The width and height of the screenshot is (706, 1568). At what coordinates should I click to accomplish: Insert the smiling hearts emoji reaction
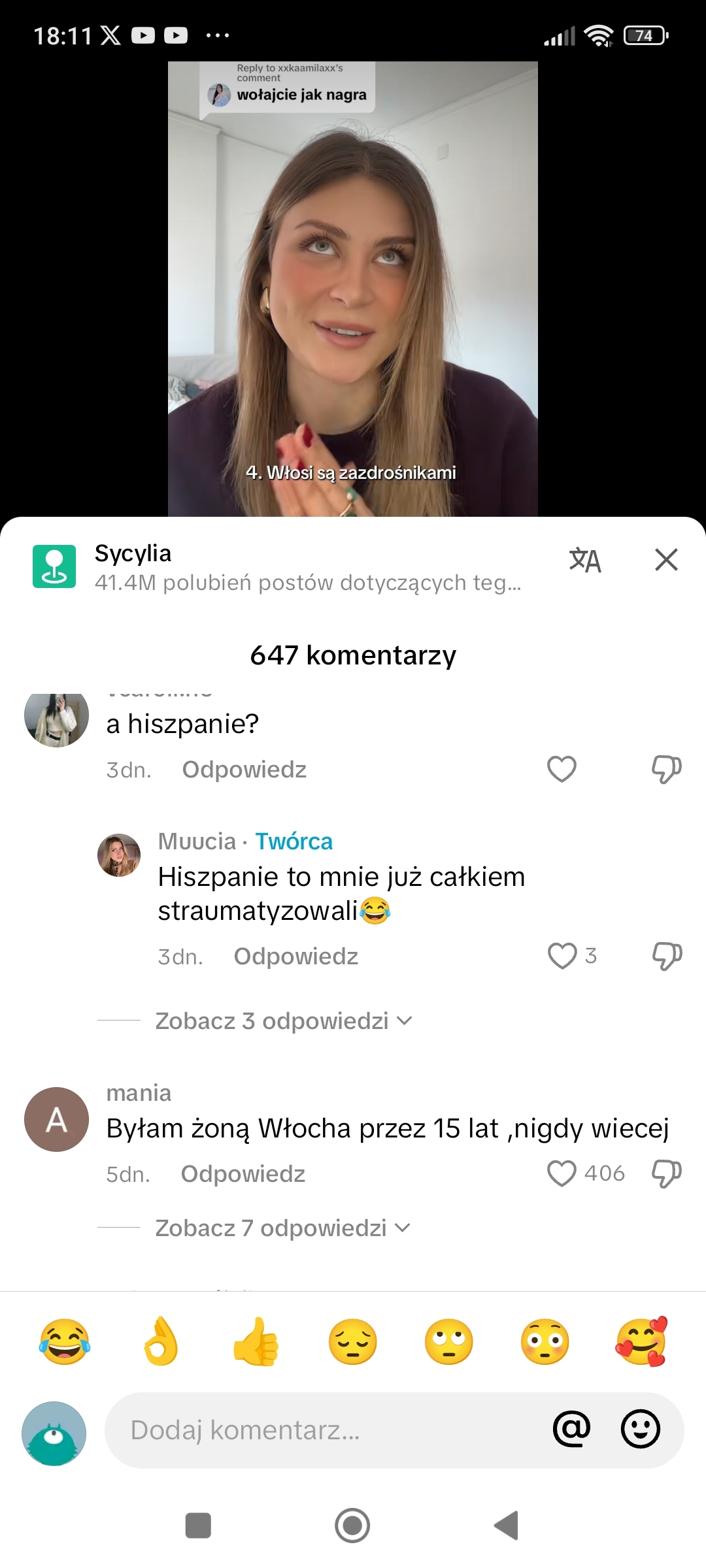[642, 1341]
